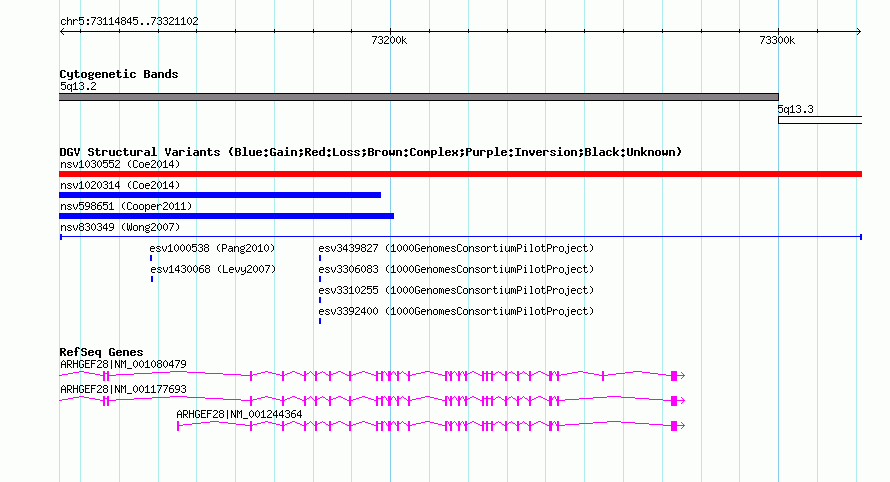
Task: Click the RefSeq Genes track title
Action: (x=101, y=352)
